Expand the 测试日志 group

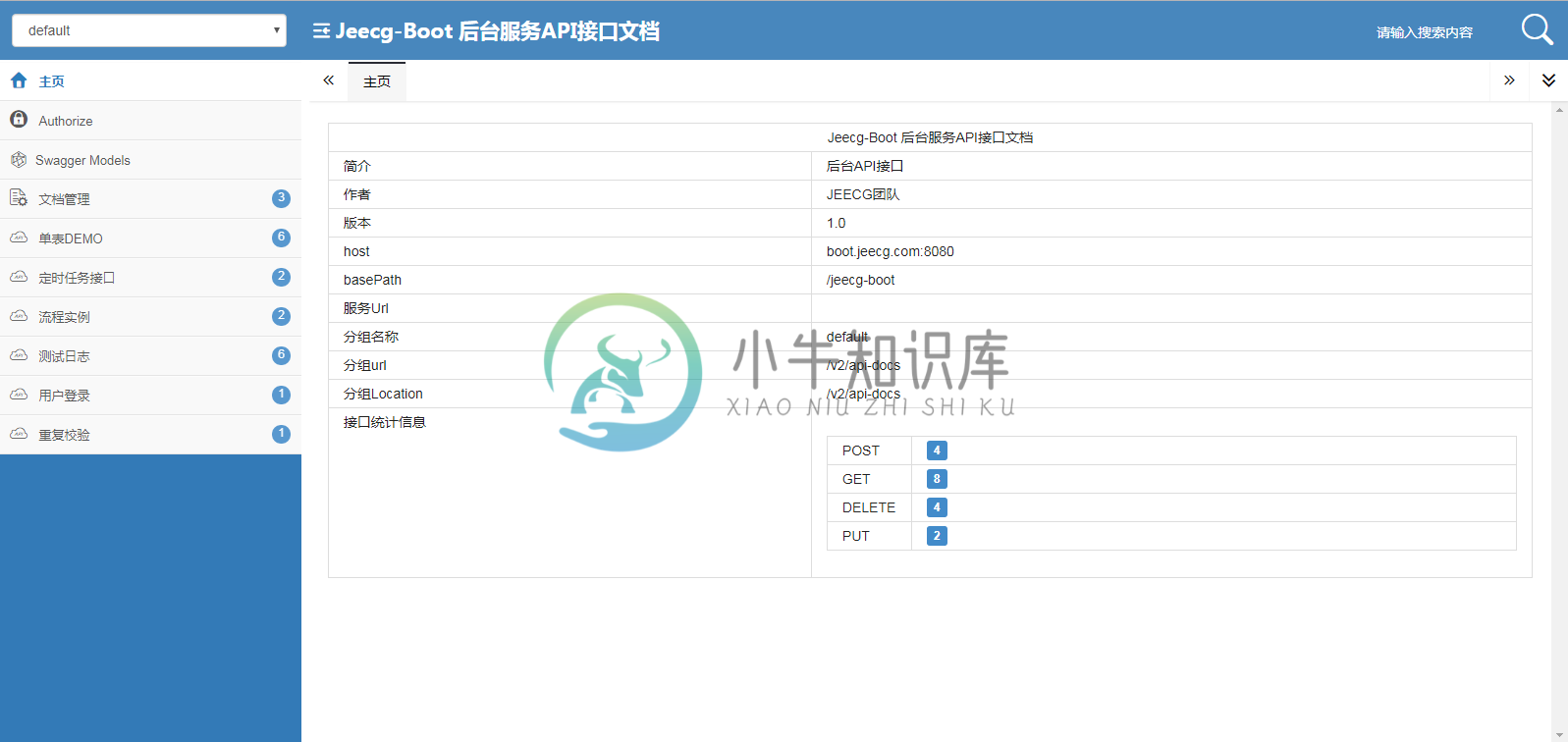(150, 355)
